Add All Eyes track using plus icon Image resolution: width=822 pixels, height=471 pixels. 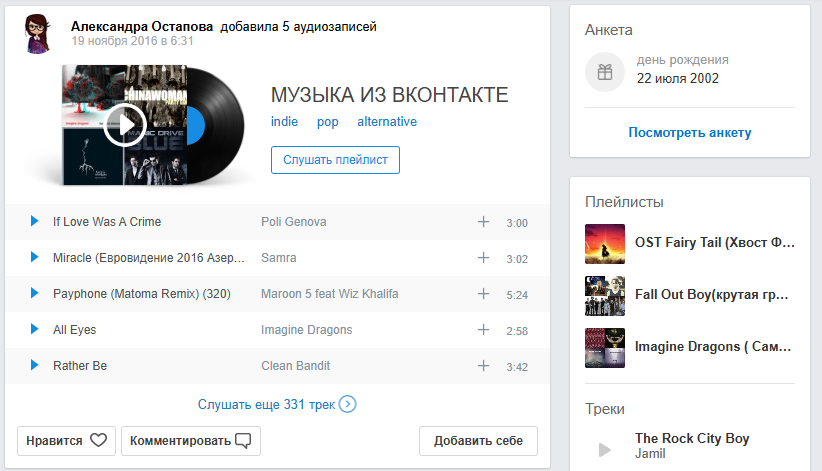[x=483, y=330]
